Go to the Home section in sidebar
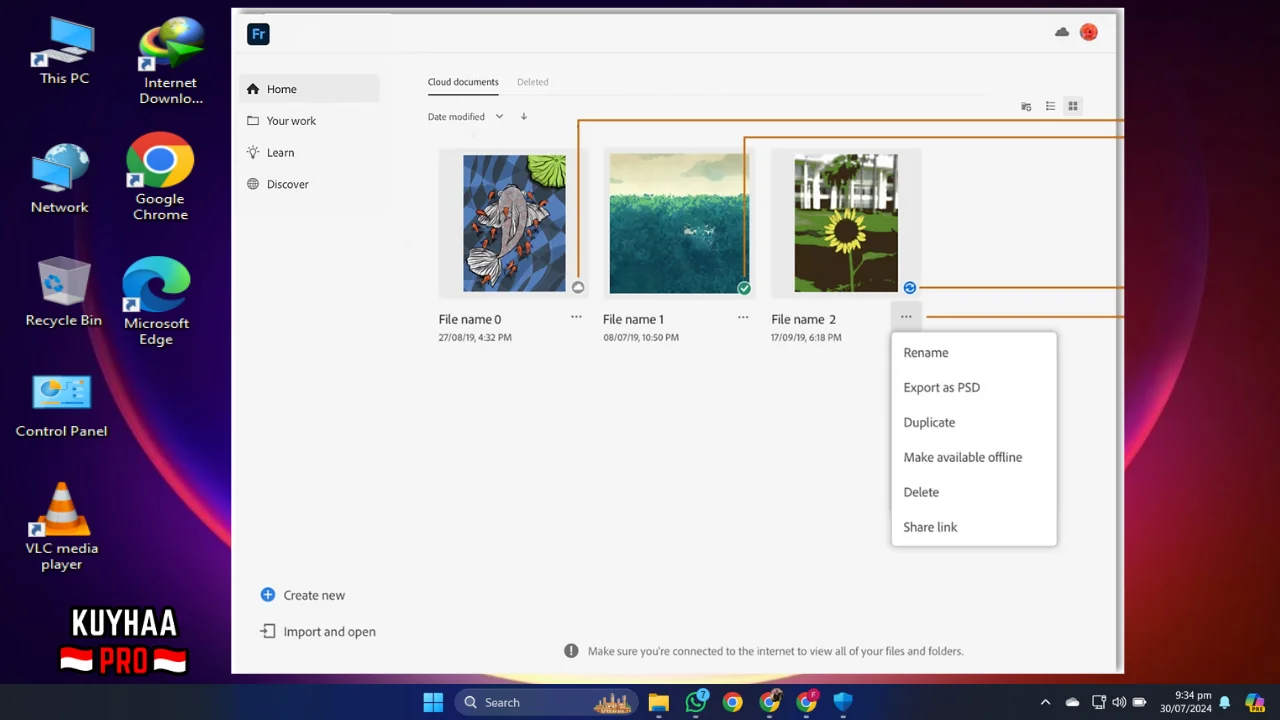 [x=309, y=89]
